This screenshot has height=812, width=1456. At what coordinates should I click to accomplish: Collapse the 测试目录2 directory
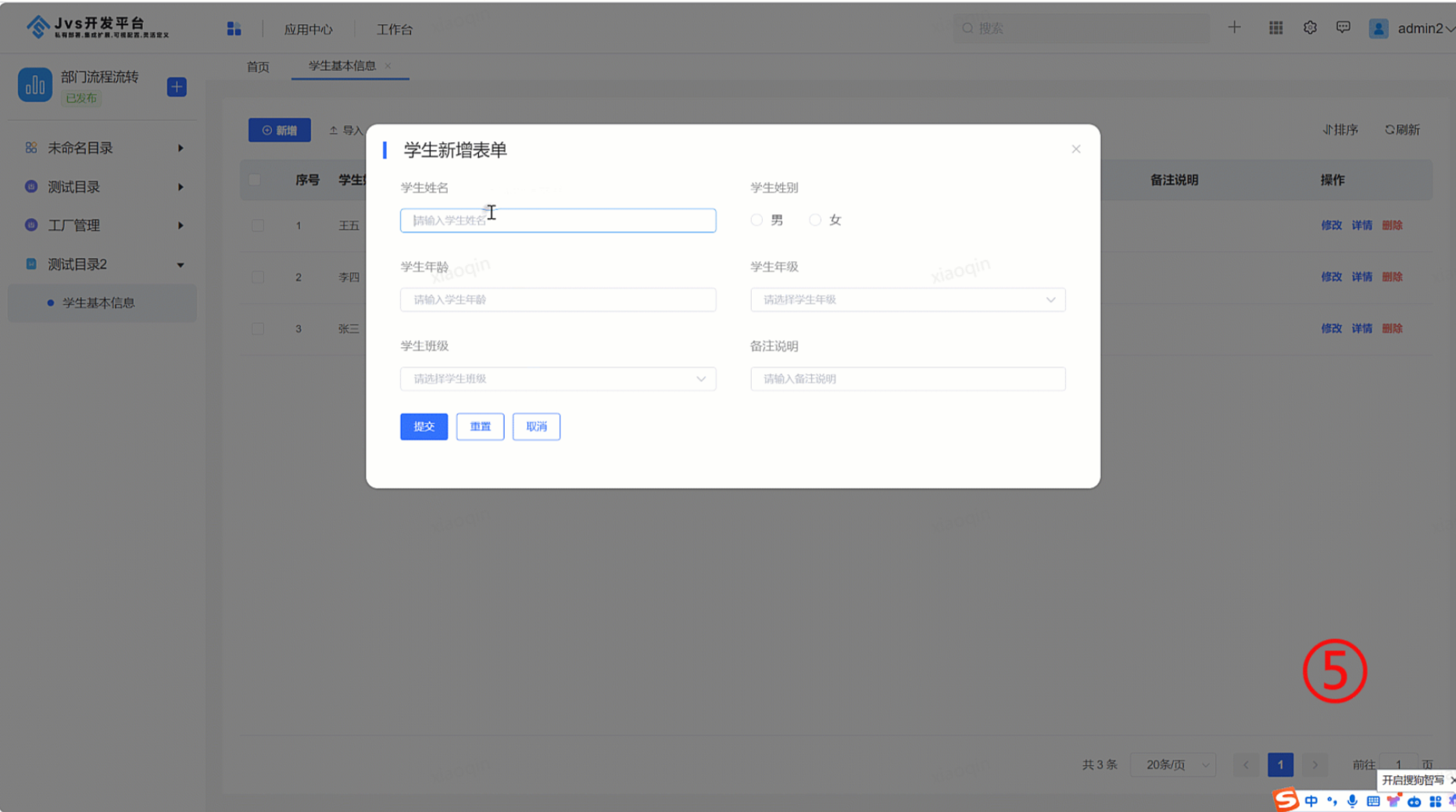[x=181, y=264]
